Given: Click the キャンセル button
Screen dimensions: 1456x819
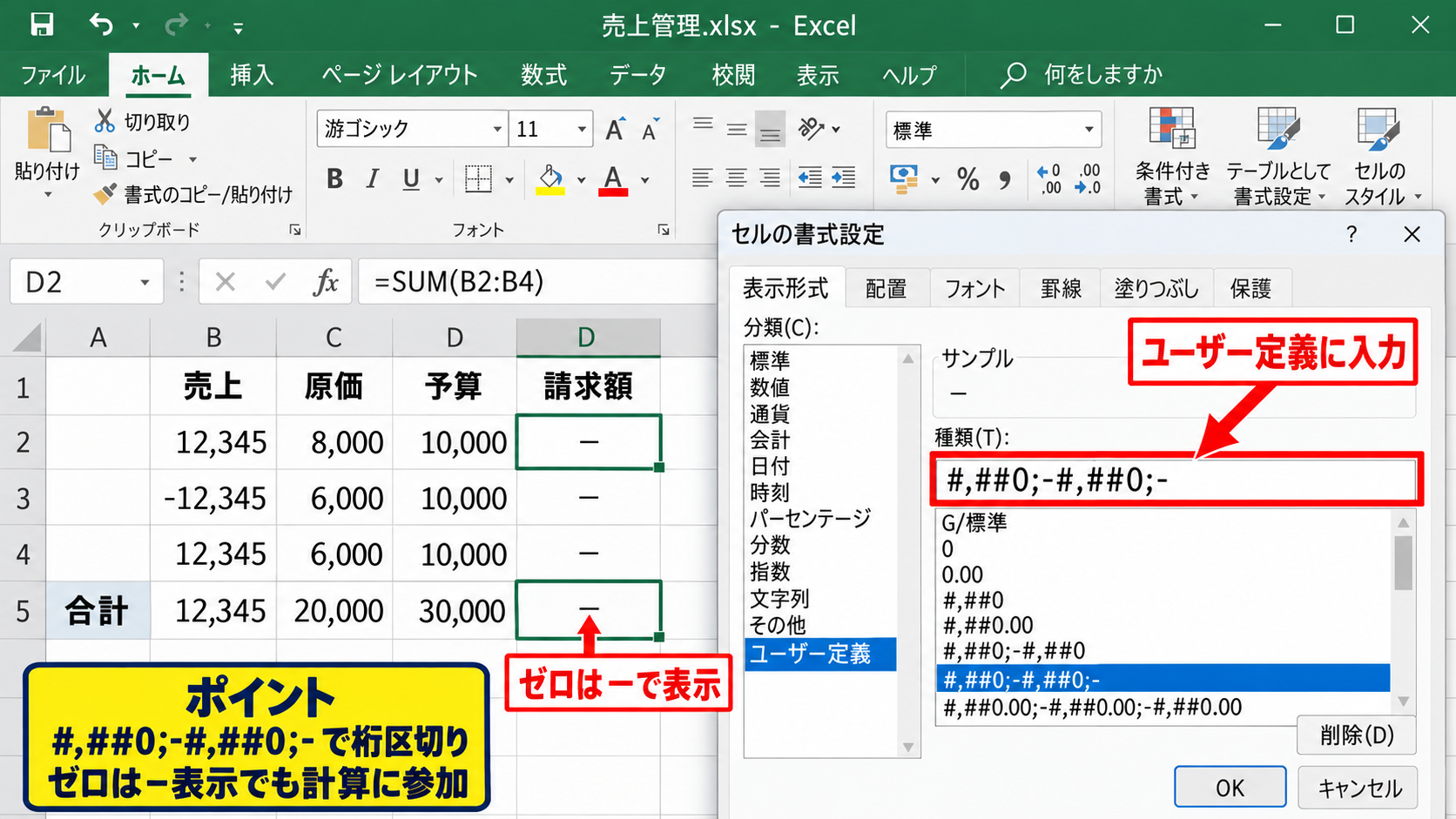Looking at the screenshot, I should point(1358,788).
